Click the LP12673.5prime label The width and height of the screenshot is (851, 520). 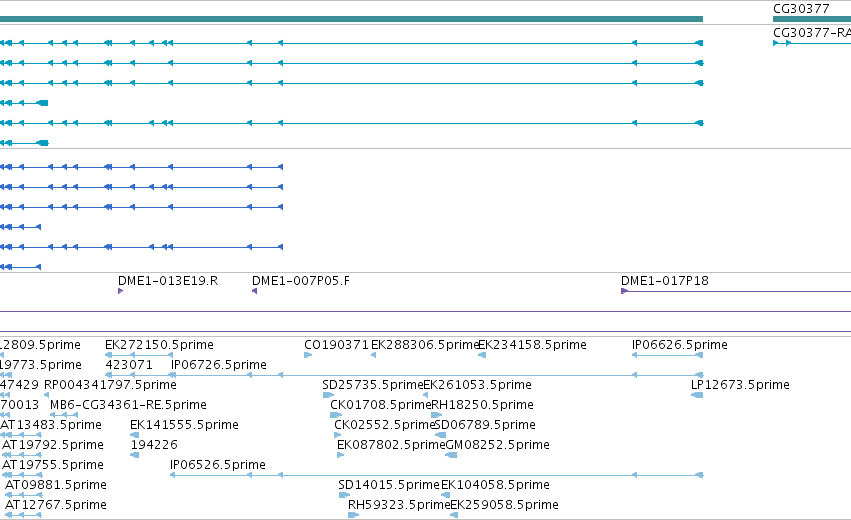pos(740,385)
